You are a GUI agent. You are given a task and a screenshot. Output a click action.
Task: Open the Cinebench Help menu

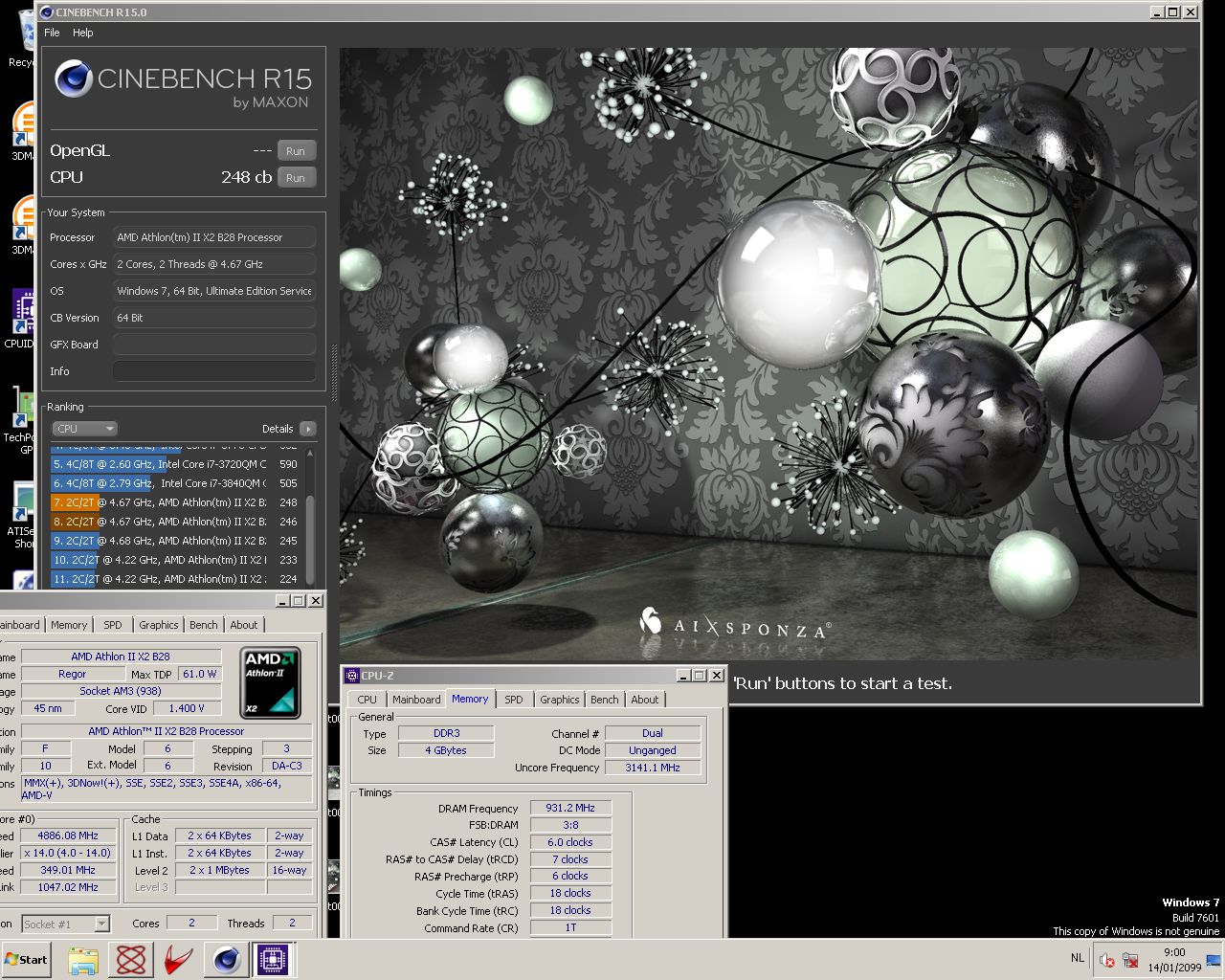[83, 33]
